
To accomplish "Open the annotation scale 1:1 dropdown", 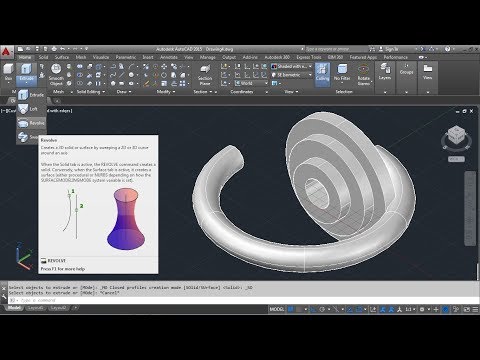I will click(410, 309).
